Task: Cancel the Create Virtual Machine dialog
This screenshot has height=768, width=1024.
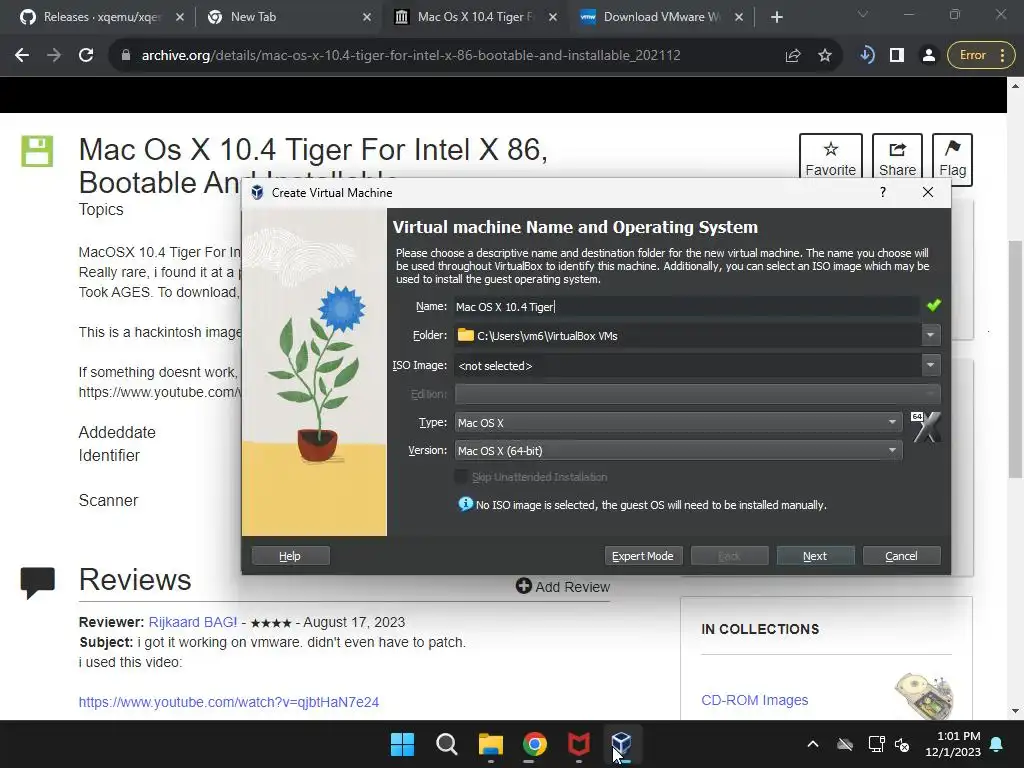Action: (x=901, y=556)
